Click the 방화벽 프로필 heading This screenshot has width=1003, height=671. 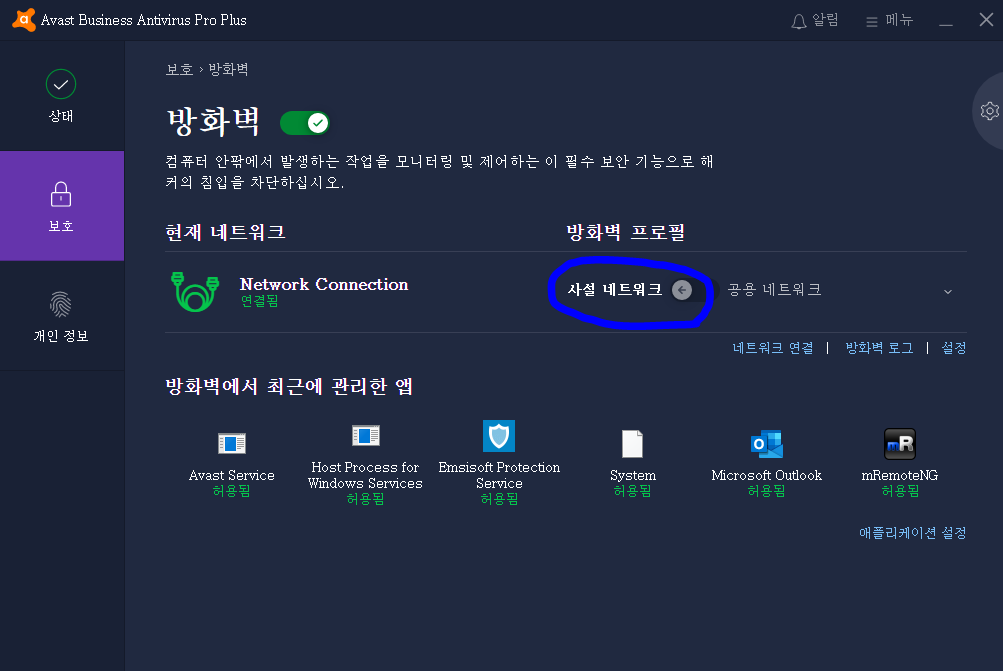coord(626,232)
